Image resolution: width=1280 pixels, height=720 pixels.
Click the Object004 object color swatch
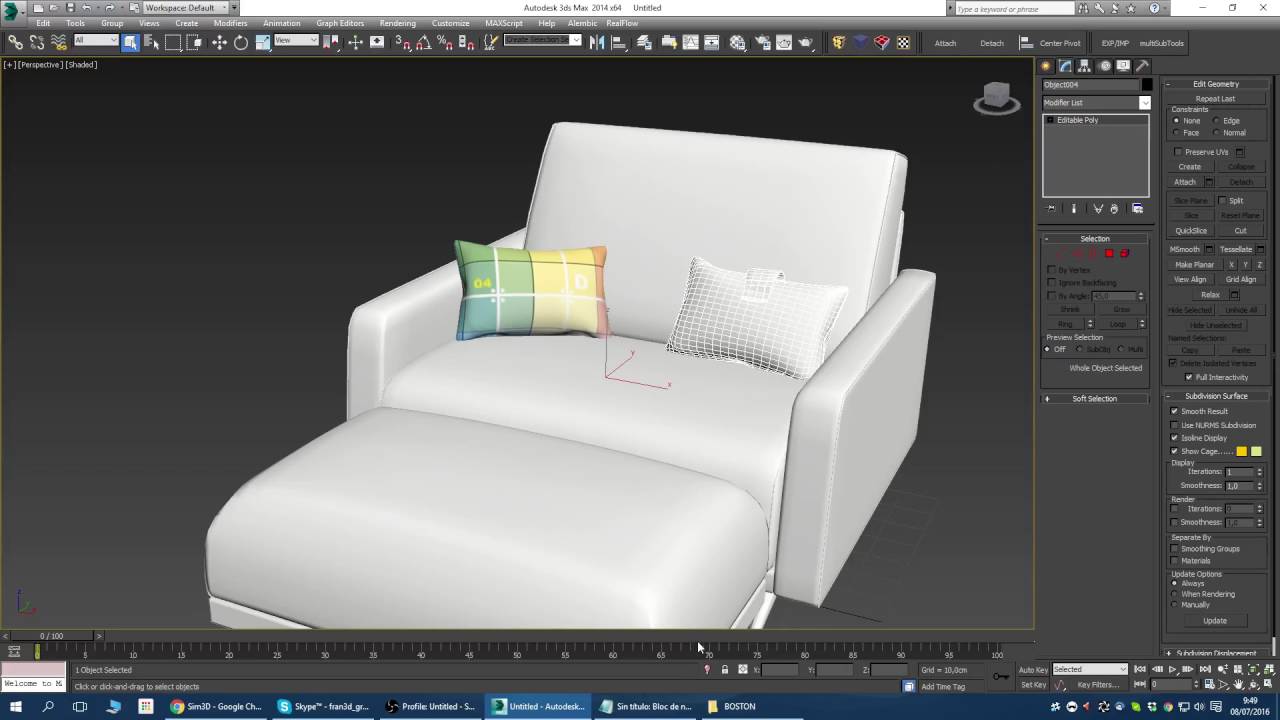(x=1147, y=85)
